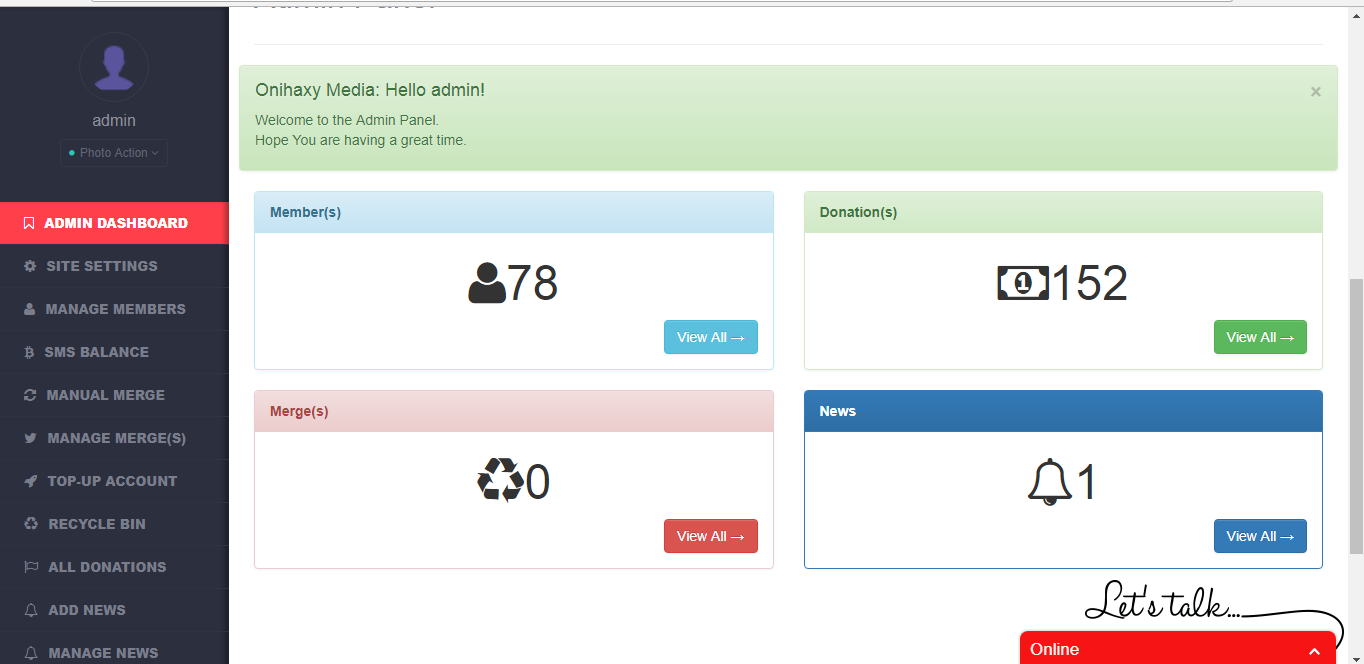Click View All on the Member(s) panel
Viewport: 1364px width, 664px height.
710,336
